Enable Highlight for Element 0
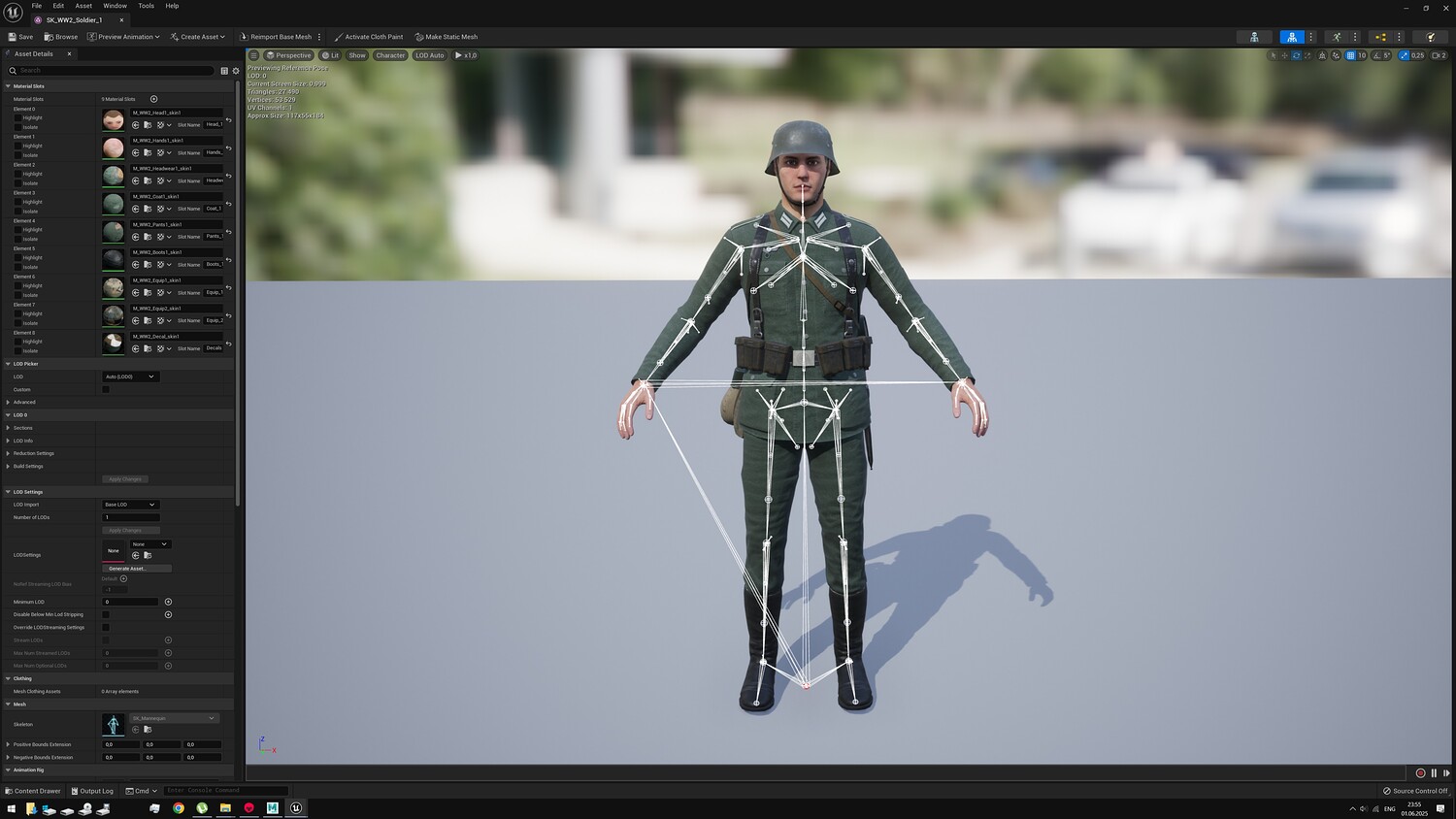This screenshot has height=819, width=1456. (17, 118)
